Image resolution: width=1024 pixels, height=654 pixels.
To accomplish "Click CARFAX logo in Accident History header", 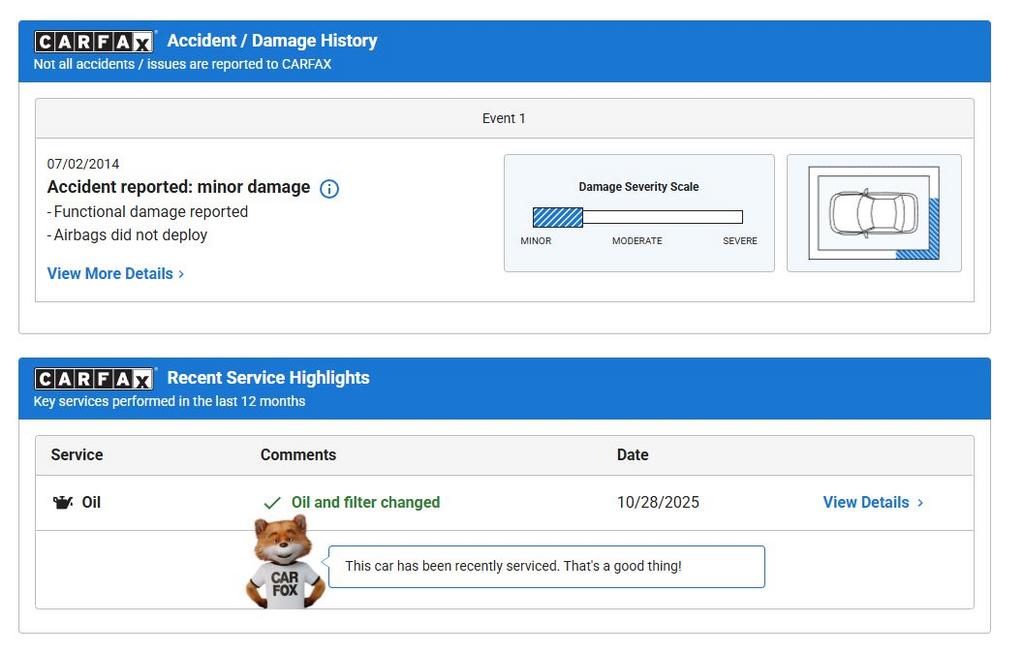I will pos(95,41).
